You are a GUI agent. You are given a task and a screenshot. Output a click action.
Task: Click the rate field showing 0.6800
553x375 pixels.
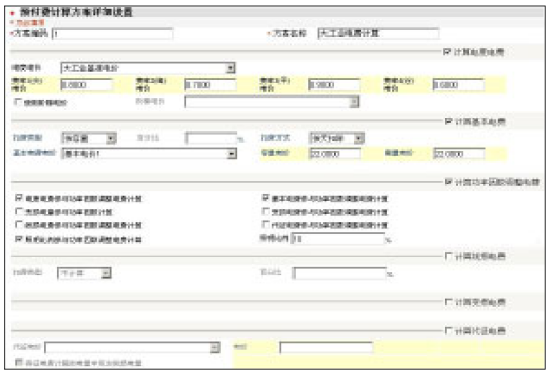tap(458, 85)
